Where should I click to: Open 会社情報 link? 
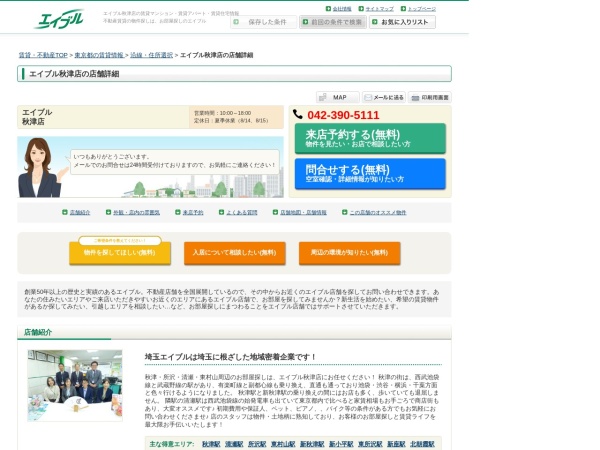[342, 8]
